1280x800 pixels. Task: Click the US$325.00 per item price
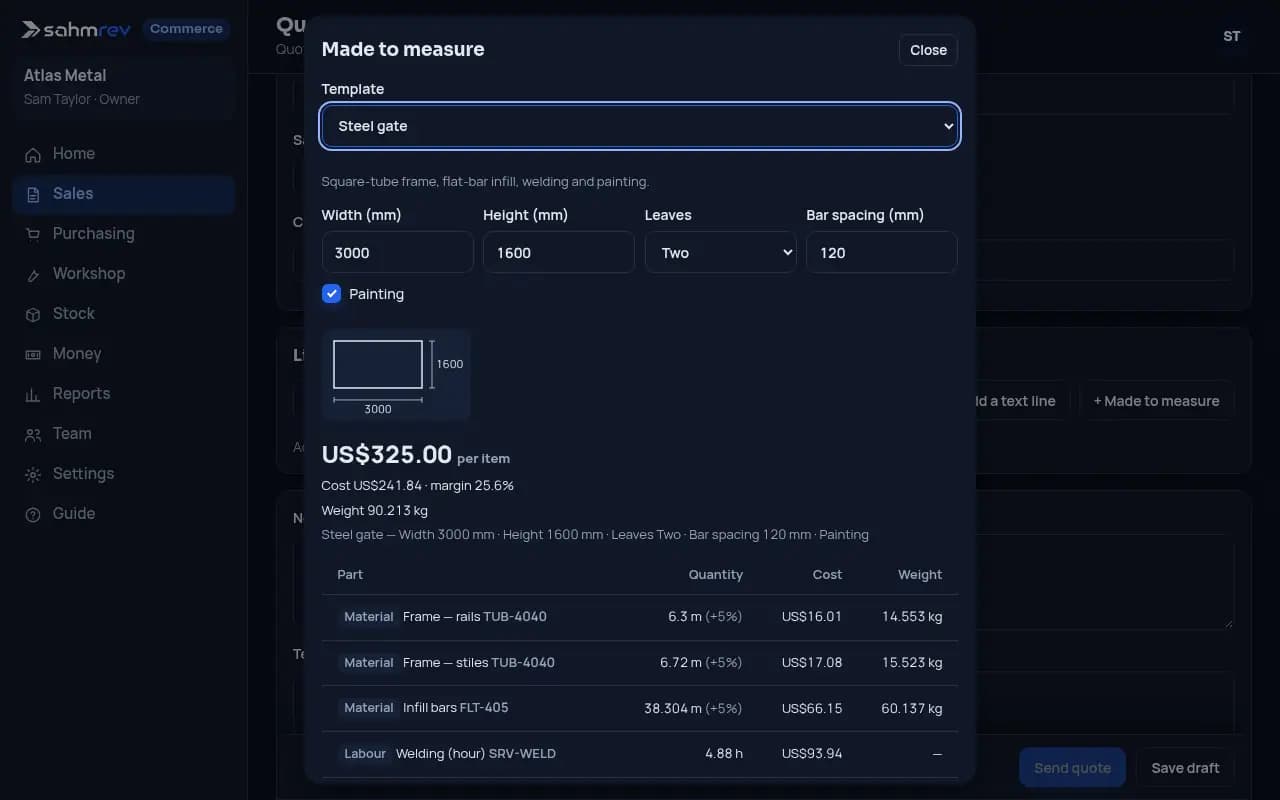pyautogui.click(x=416, y=455)
